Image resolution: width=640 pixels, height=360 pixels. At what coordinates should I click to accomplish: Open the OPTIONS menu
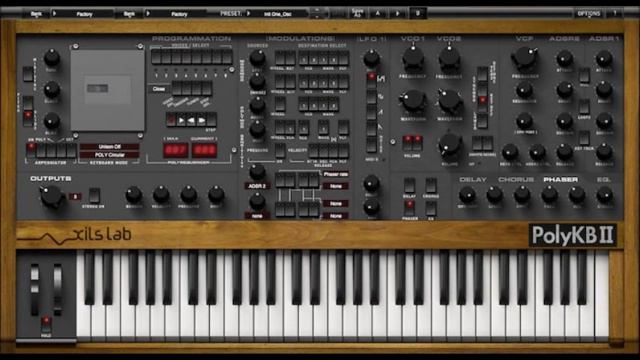[589, 13]
